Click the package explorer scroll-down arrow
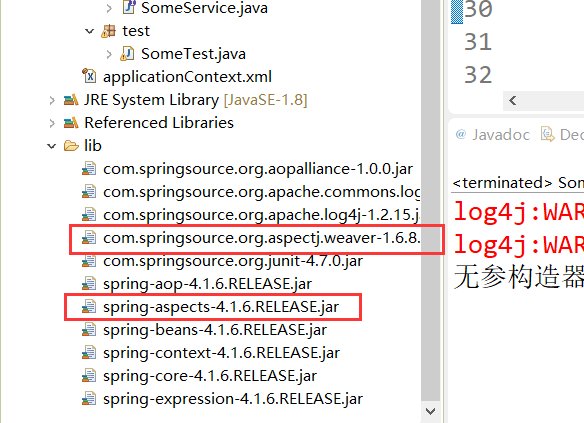The width and height of the screenshot is (584, 423). [x=431, y=411]
